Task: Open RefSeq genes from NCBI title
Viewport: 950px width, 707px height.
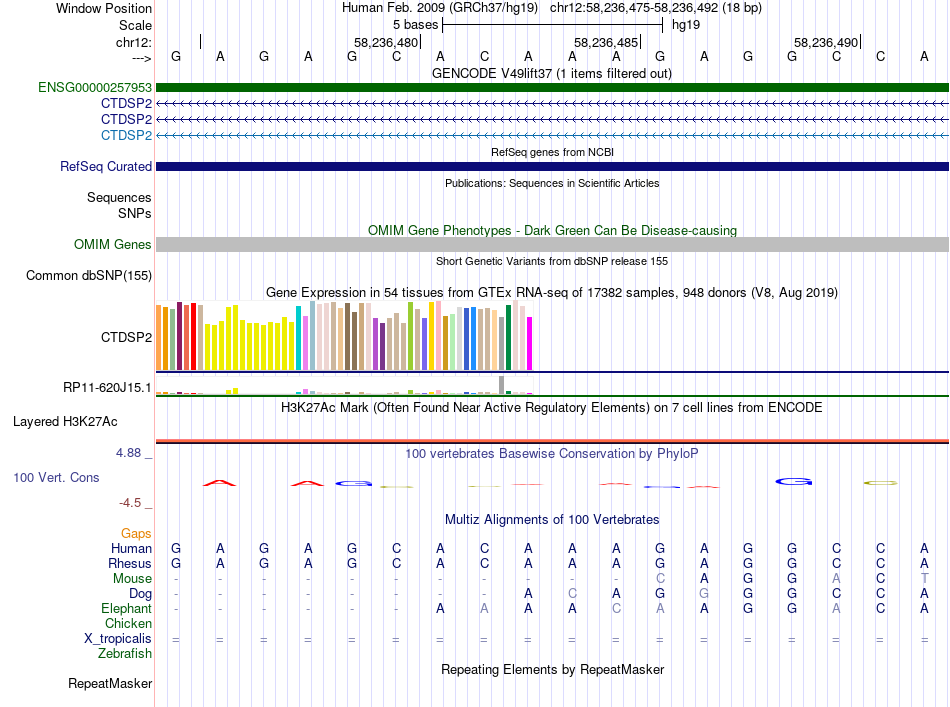Action: (552, 152)
